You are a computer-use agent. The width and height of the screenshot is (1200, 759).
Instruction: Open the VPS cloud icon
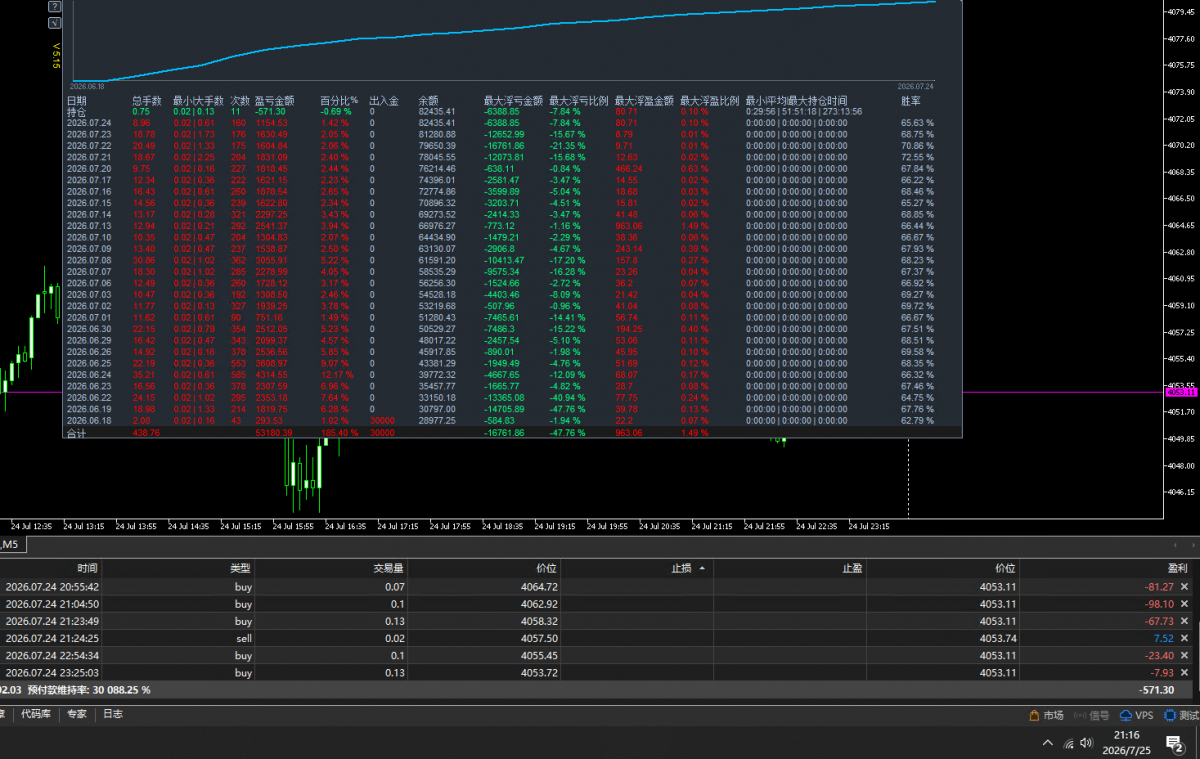click(1137, 715)
